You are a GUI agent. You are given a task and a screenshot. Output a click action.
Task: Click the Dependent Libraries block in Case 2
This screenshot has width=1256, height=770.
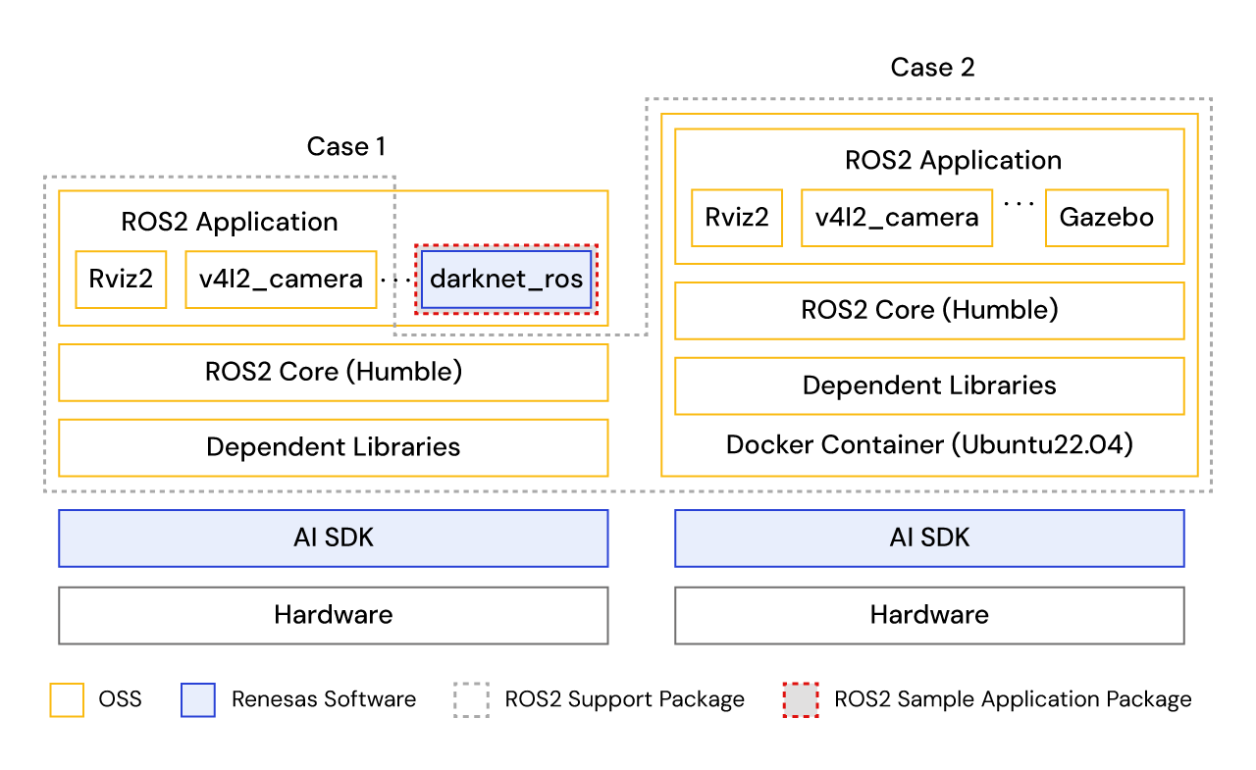[929, 385]
